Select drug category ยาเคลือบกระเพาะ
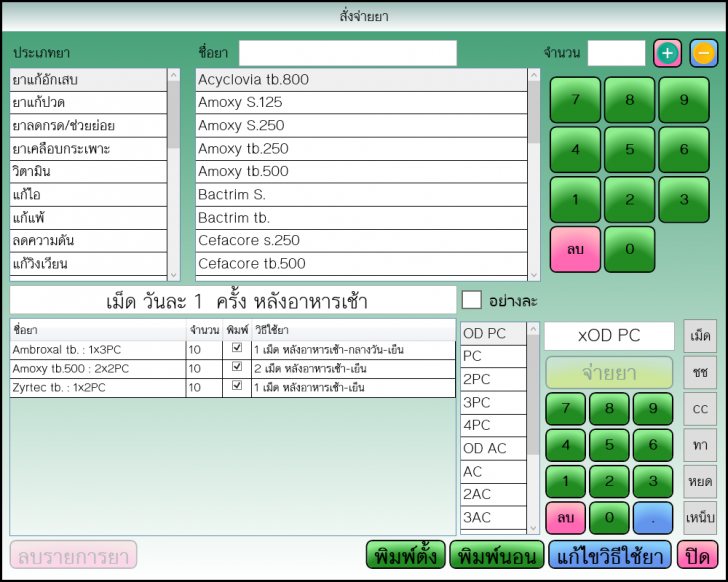The height and width of the screenshot is (582, 728). tap(88, 149)
